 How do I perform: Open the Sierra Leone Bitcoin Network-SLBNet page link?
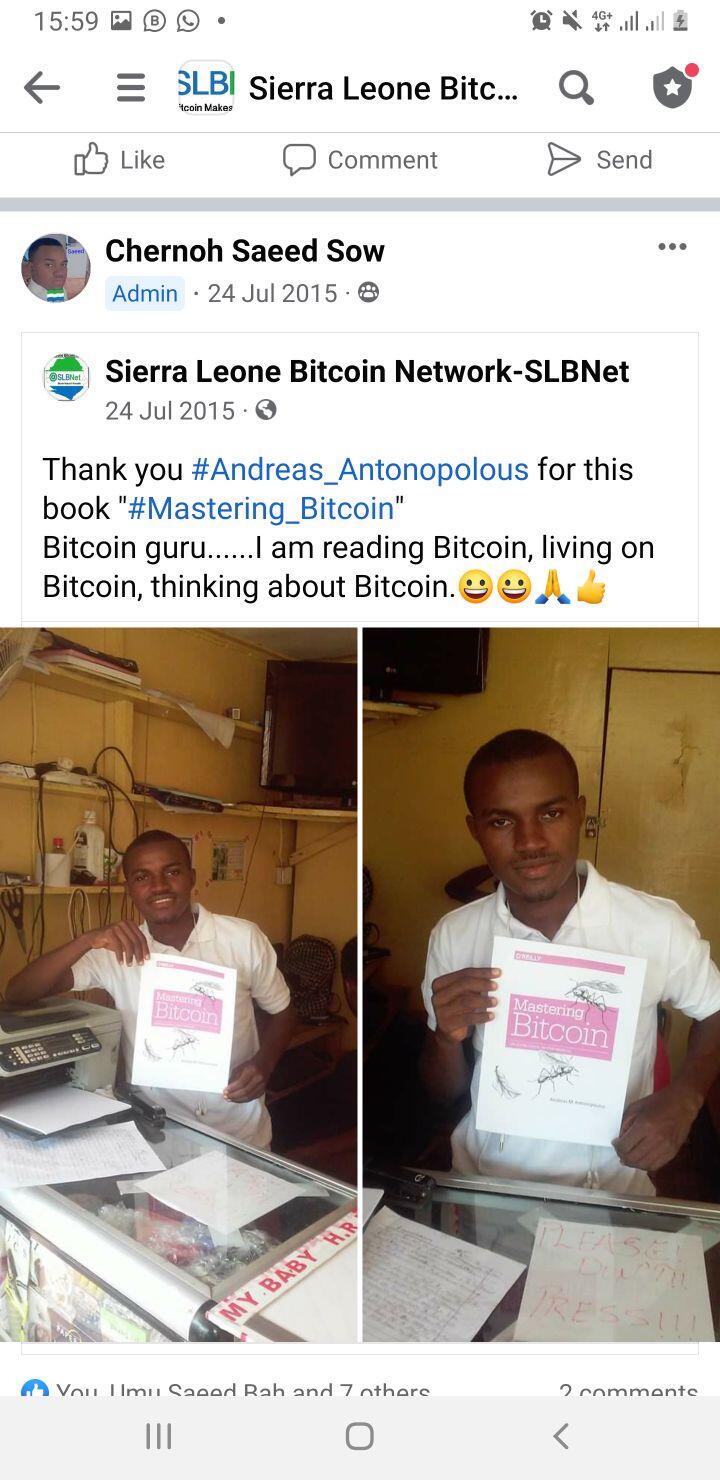tap(367, 371)
